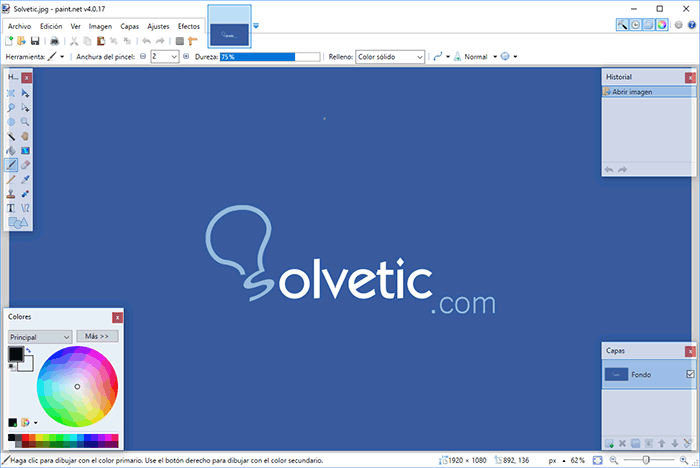Select the Clone Stamp tool
The image size is (700, 468).
[x=11, y=194]
